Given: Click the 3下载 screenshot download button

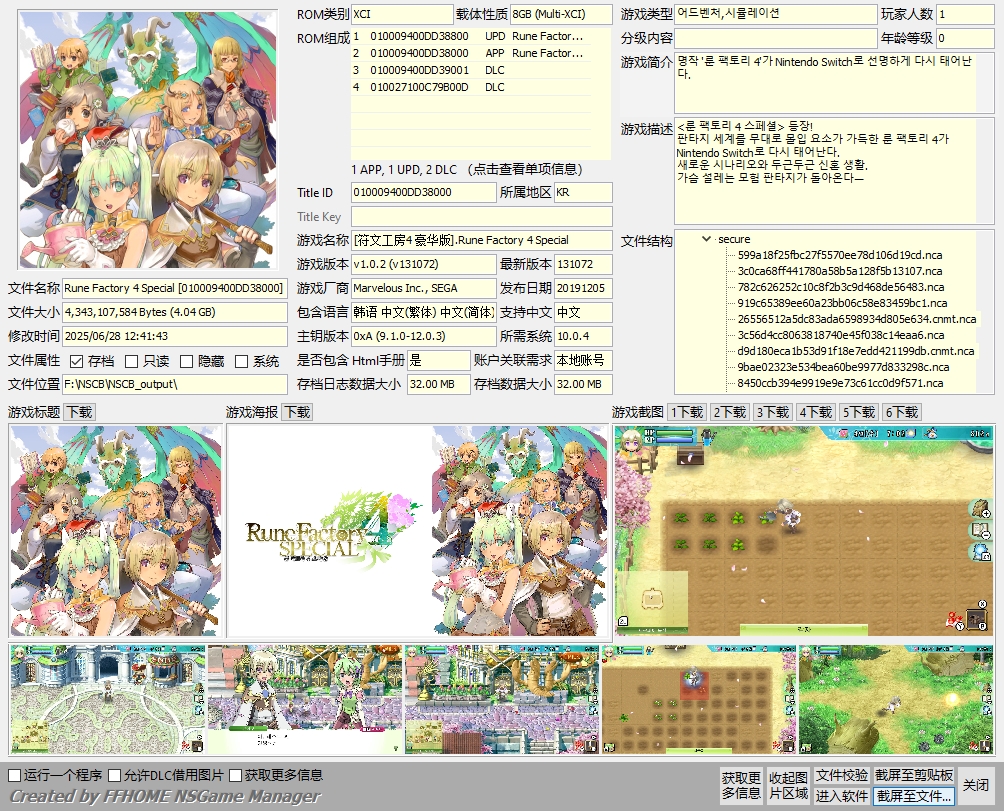Looking at the screenshot, I should (x=773, y=412).
